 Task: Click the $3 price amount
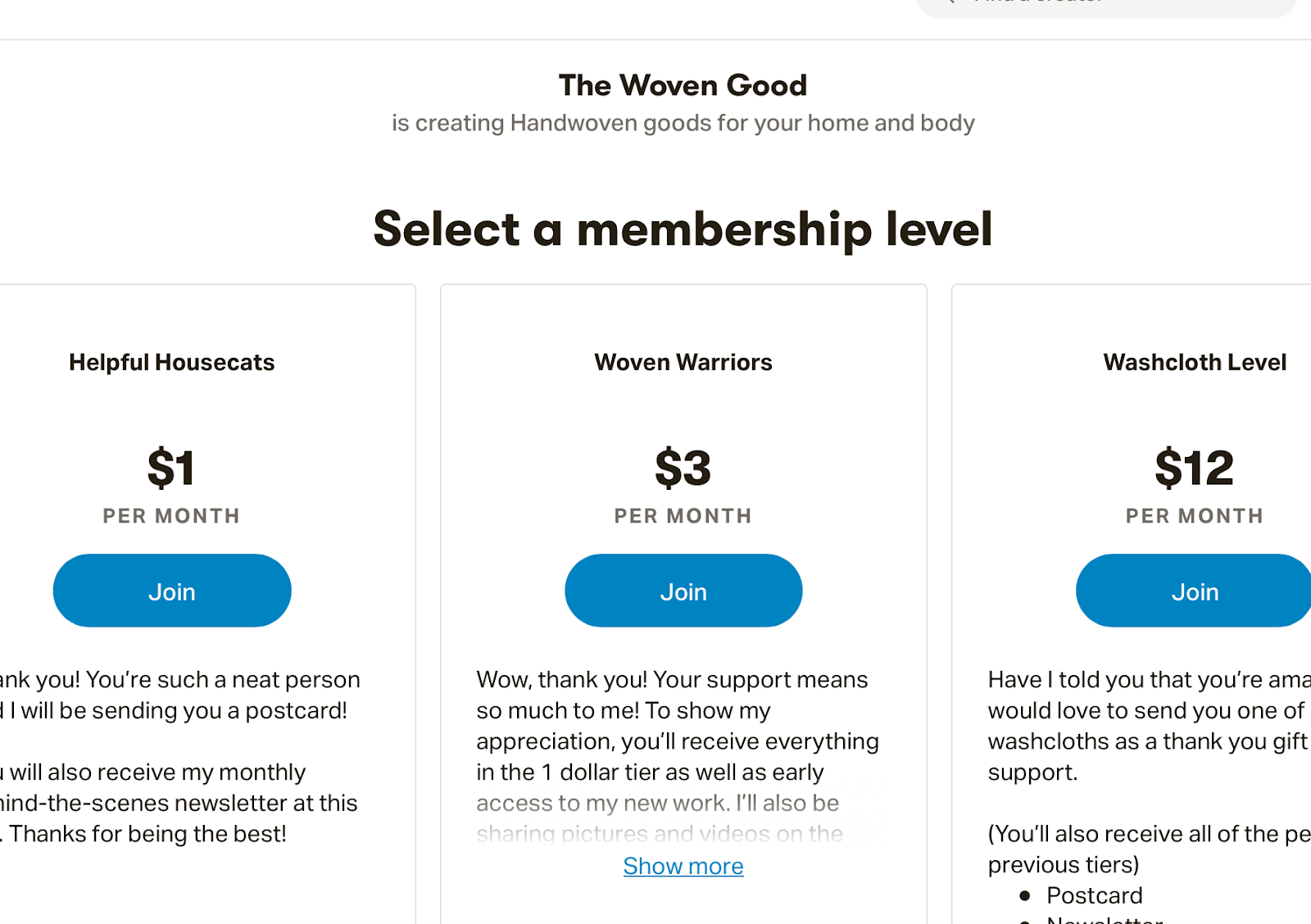683,468
